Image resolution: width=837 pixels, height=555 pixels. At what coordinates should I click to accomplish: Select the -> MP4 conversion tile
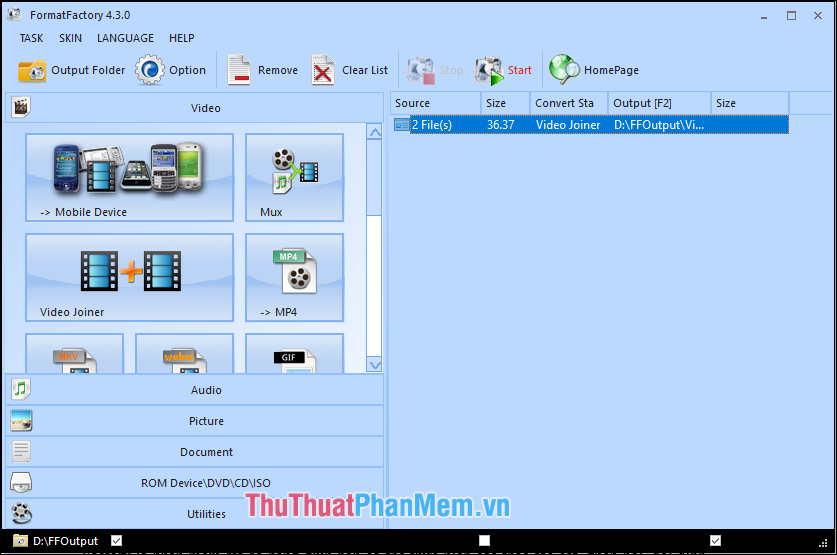tap(294, 278)
